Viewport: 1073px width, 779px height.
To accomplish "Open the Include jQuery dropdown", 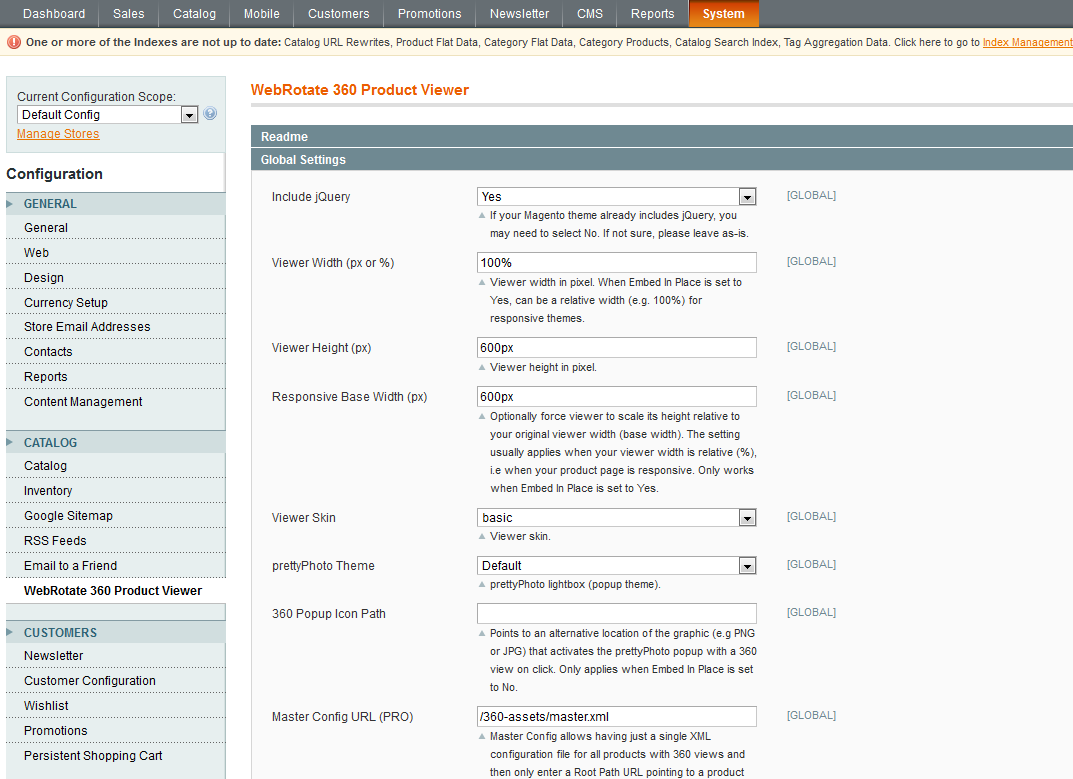I will click(617, 196).
